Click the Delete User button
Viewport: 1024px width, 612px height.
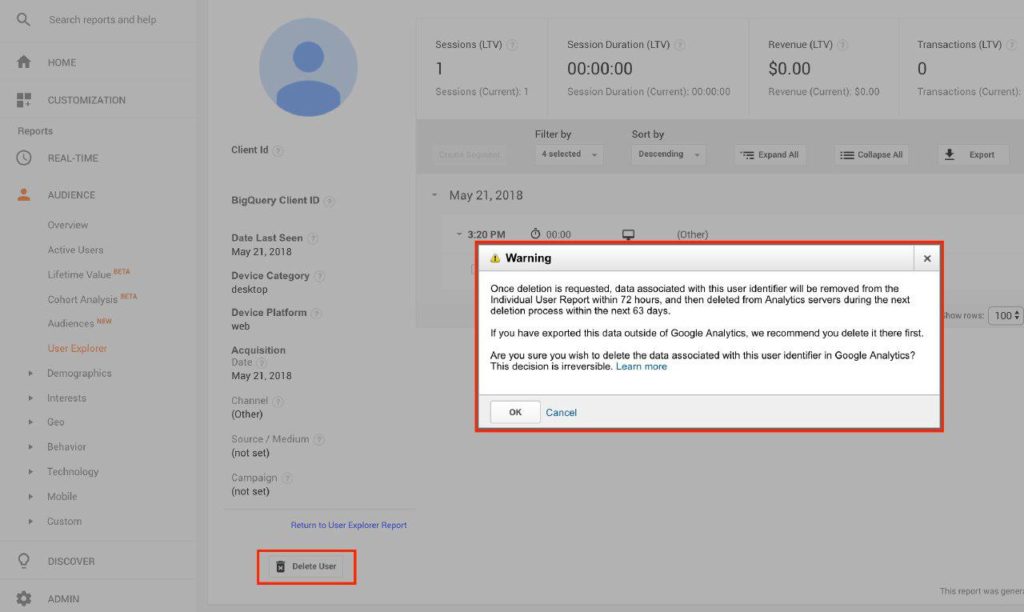(x=306, y=567)
